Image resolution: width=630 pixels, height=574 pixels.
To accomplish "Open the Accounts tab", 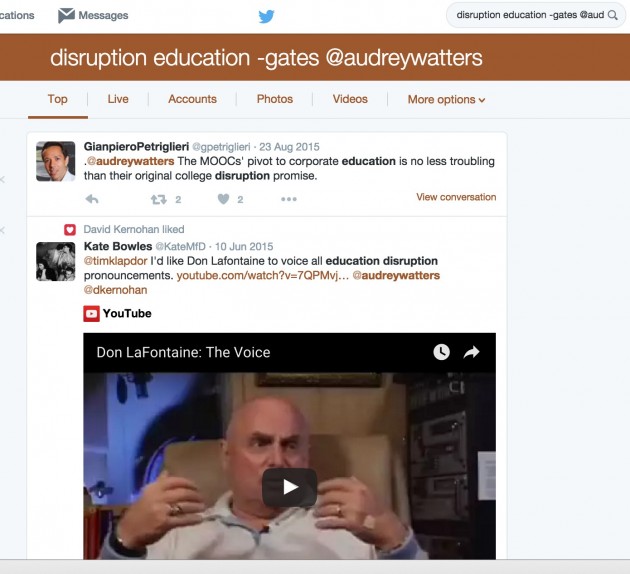I will [x=192, y=99].
